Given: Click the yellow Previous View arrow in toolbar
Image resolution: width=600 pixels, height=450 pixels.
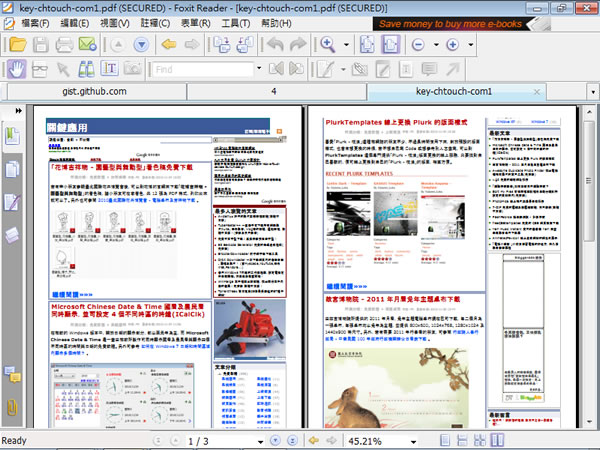Looking at the screenshot, I should [169, 45].
